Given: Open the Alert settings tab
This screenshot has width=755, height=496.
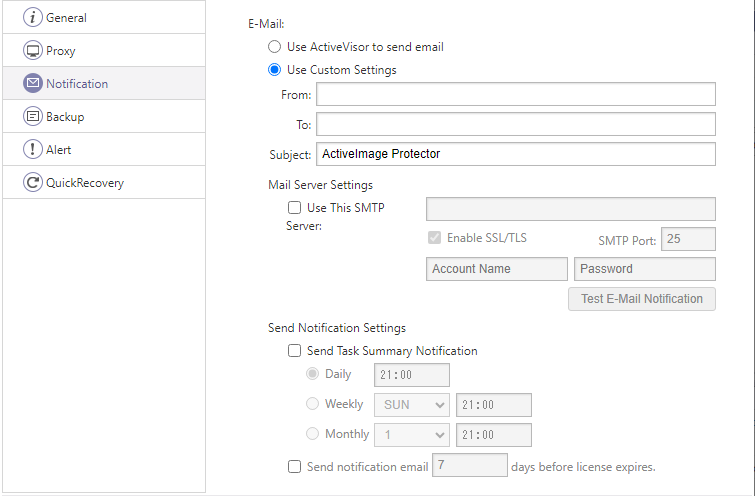Looking at the screenshot, I should [x=104, y=149].
